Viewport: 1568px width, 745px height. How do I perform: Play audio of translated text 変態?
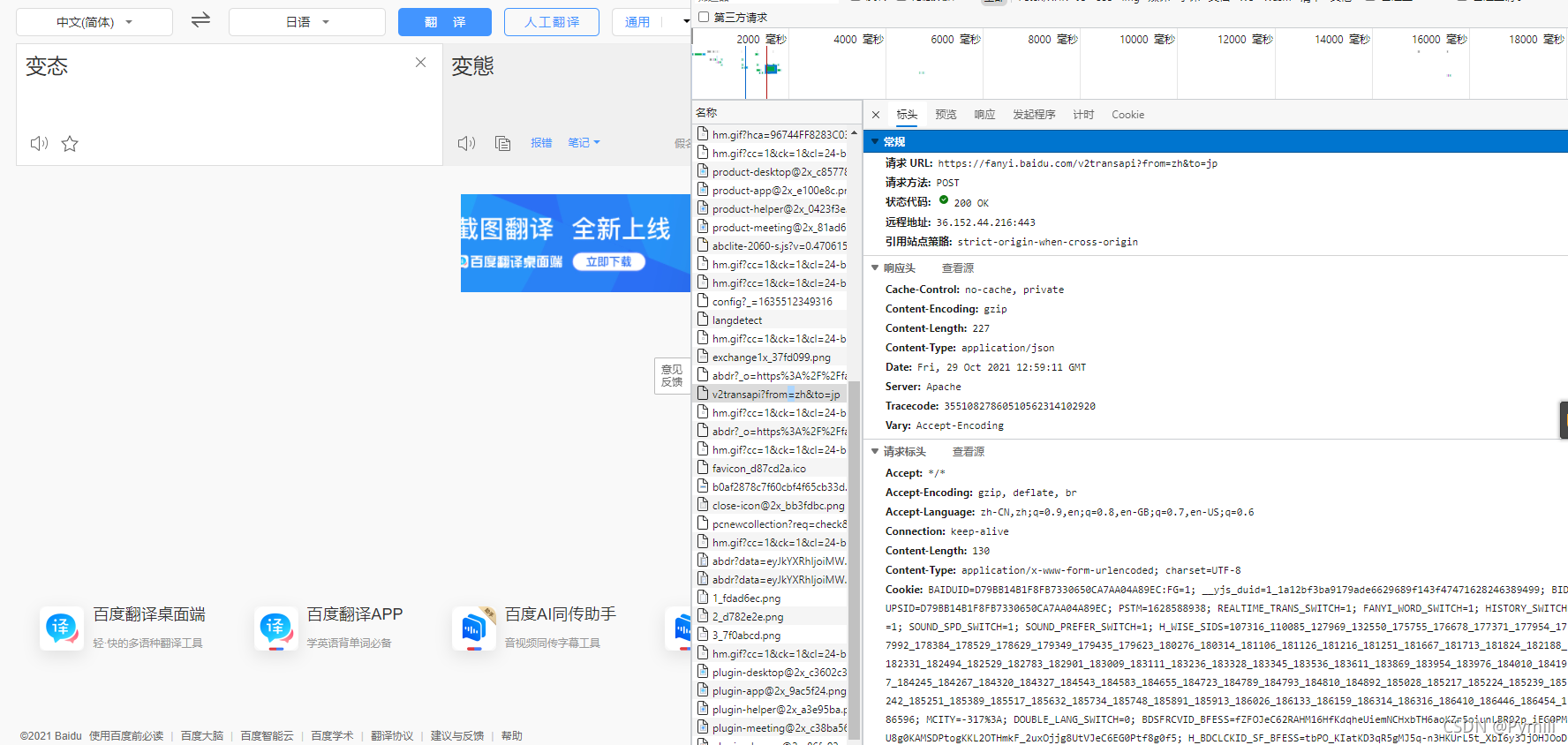466,143
